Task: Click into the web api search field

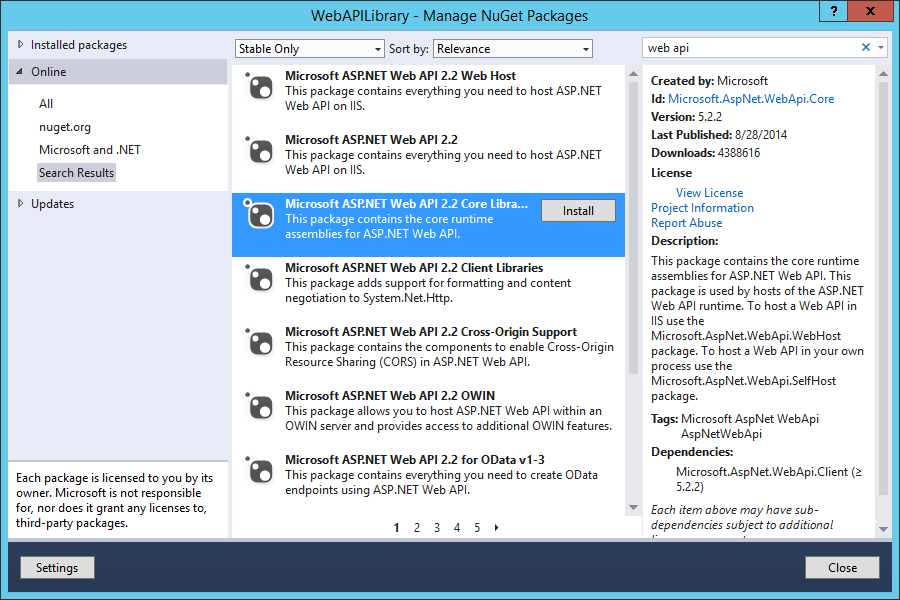Action: [x=752, y=48]
